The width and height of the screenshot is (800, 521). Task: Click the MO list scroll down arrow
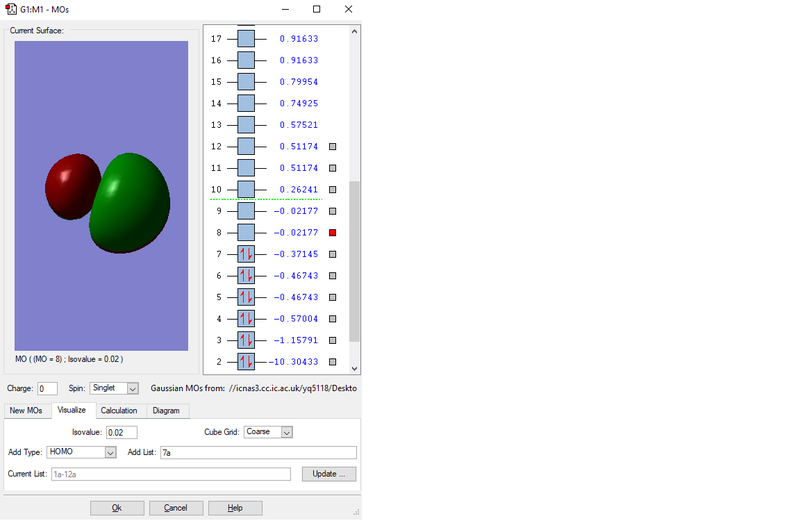coord(355,368)
